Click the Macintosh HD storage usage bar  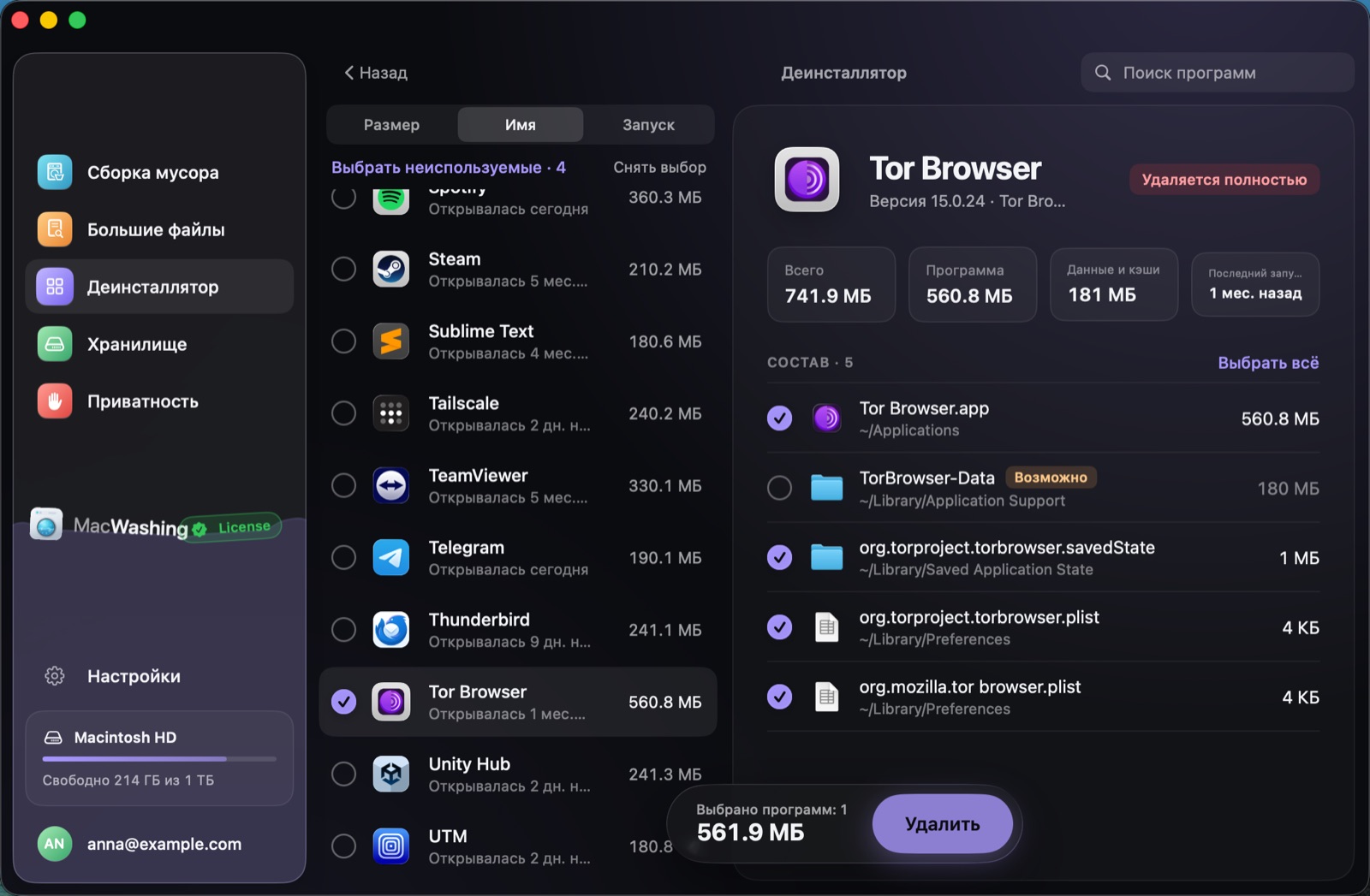[159, 759]
